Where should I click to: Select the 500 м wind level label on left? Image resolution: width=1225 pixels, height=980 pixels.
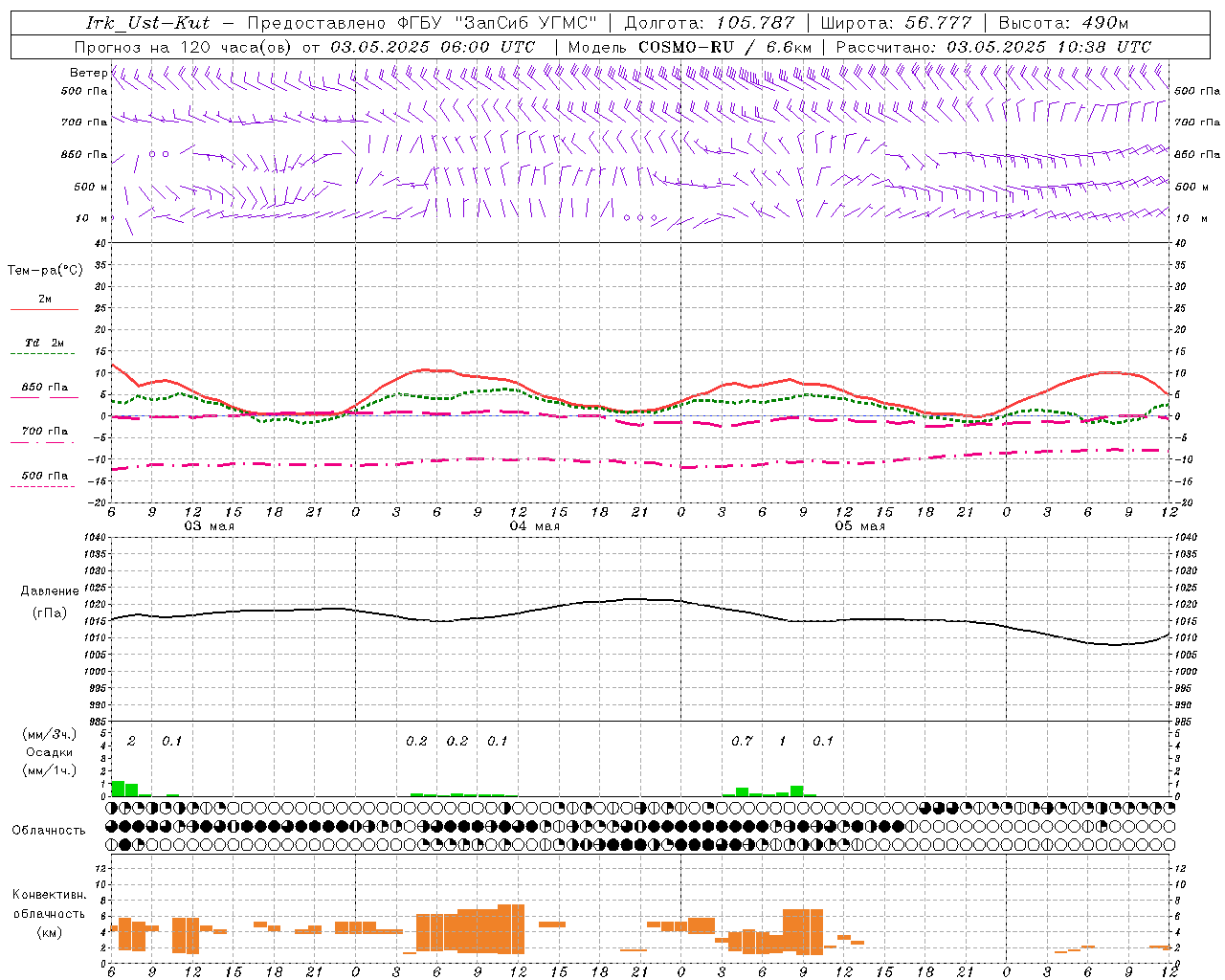click(x=91, y=187)
